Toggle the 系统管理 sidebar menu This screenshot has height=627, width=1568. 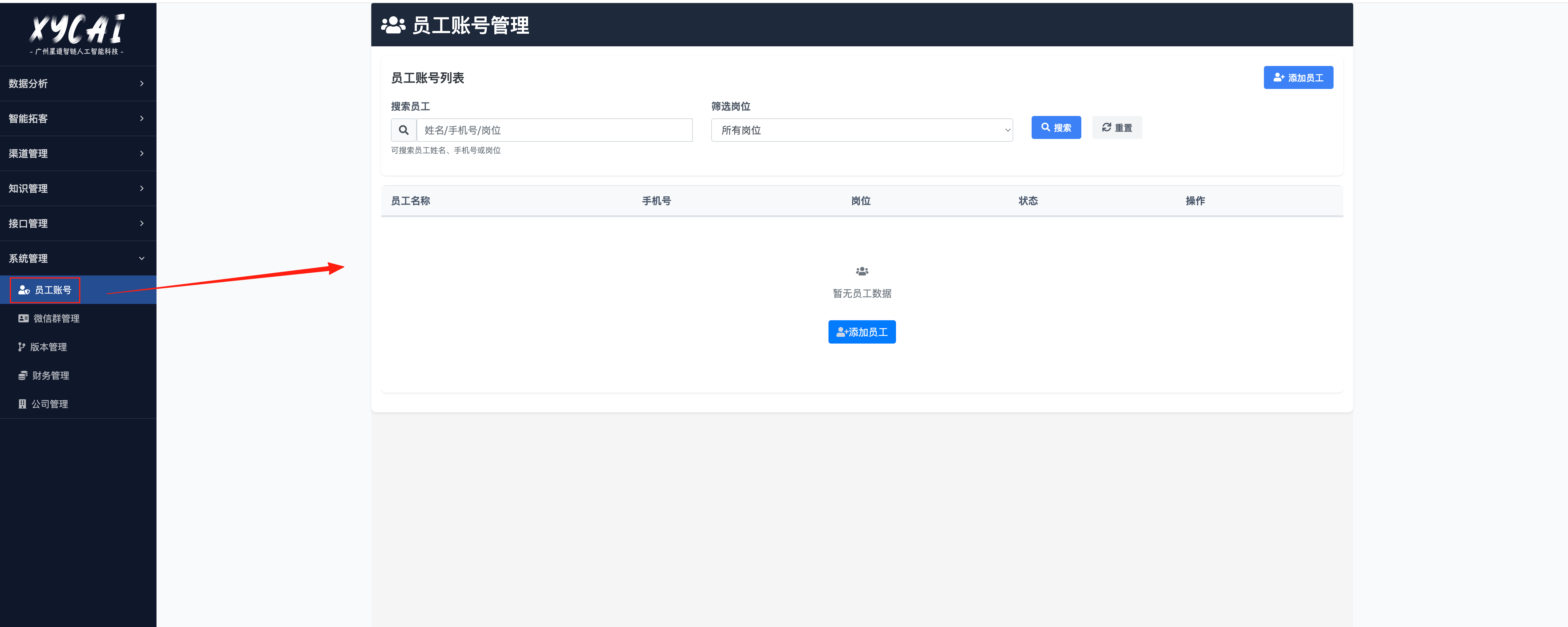tap(78, 258)
